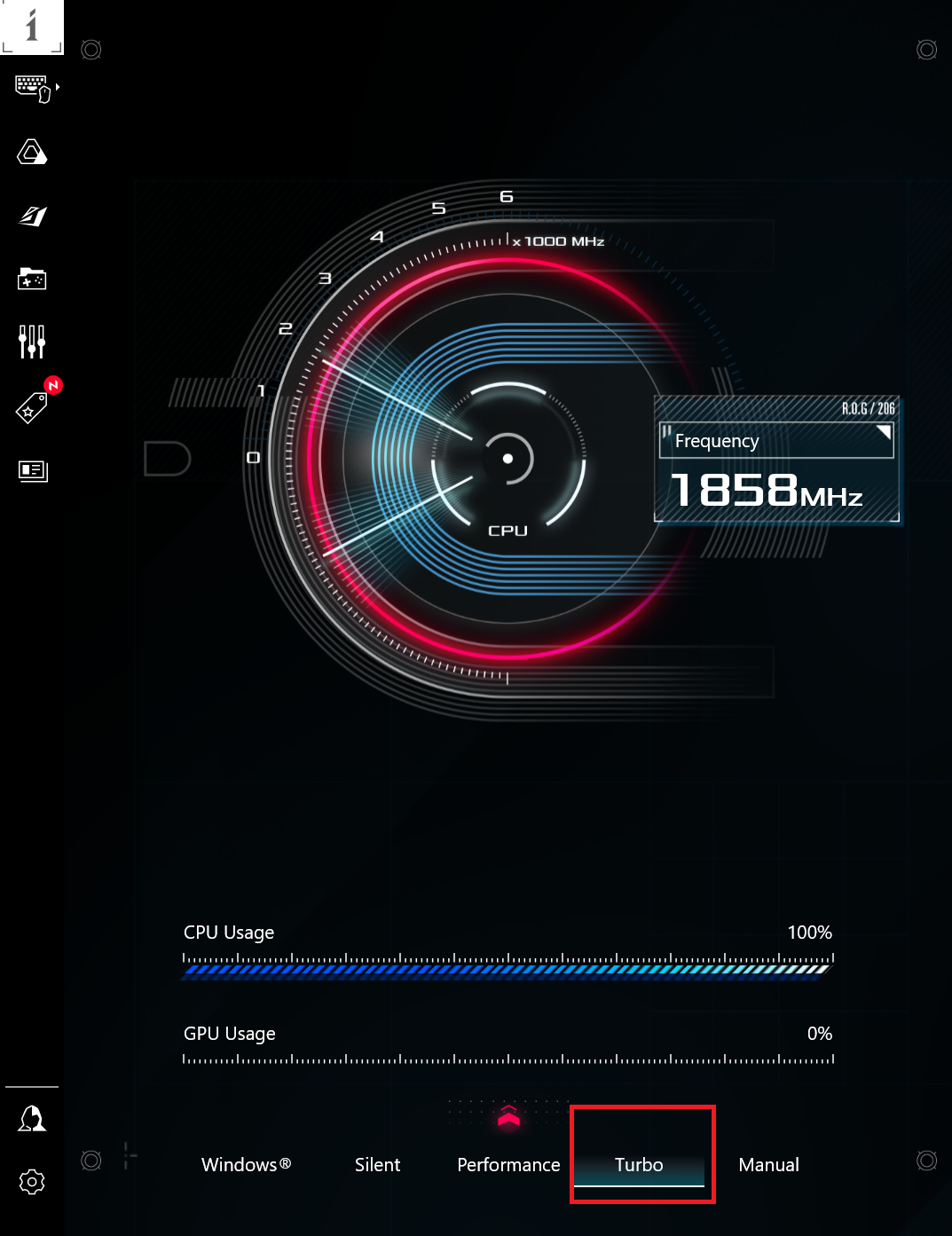Screen dimensions: 952x1236
Task: Open User Center profile icon
Action: click(32, 1118)
